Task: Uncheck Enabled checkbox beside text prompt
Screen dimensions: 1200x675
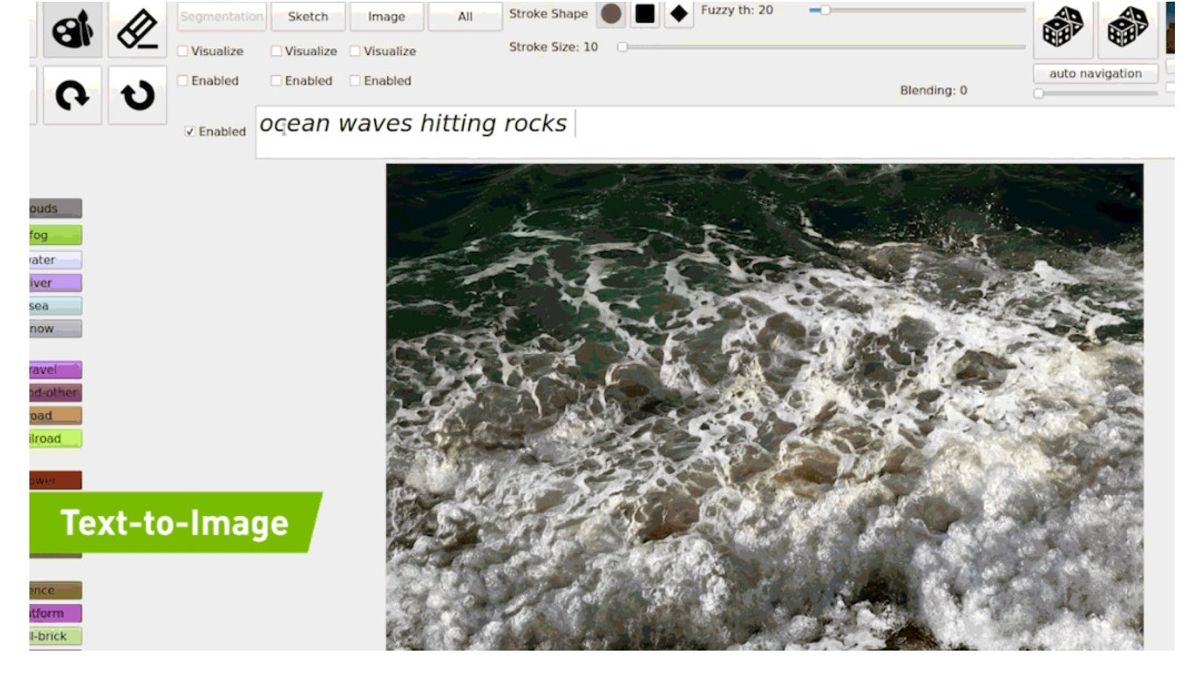Action: 190,132
